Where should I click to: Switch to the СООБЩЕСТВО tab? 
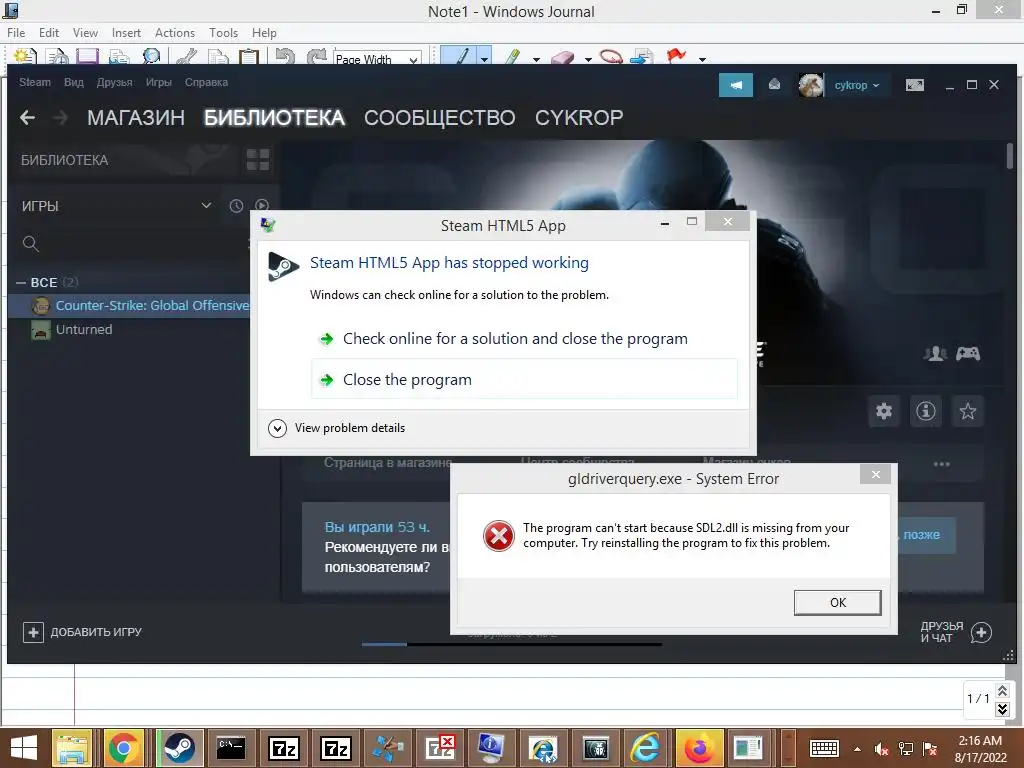click(440, 118)
